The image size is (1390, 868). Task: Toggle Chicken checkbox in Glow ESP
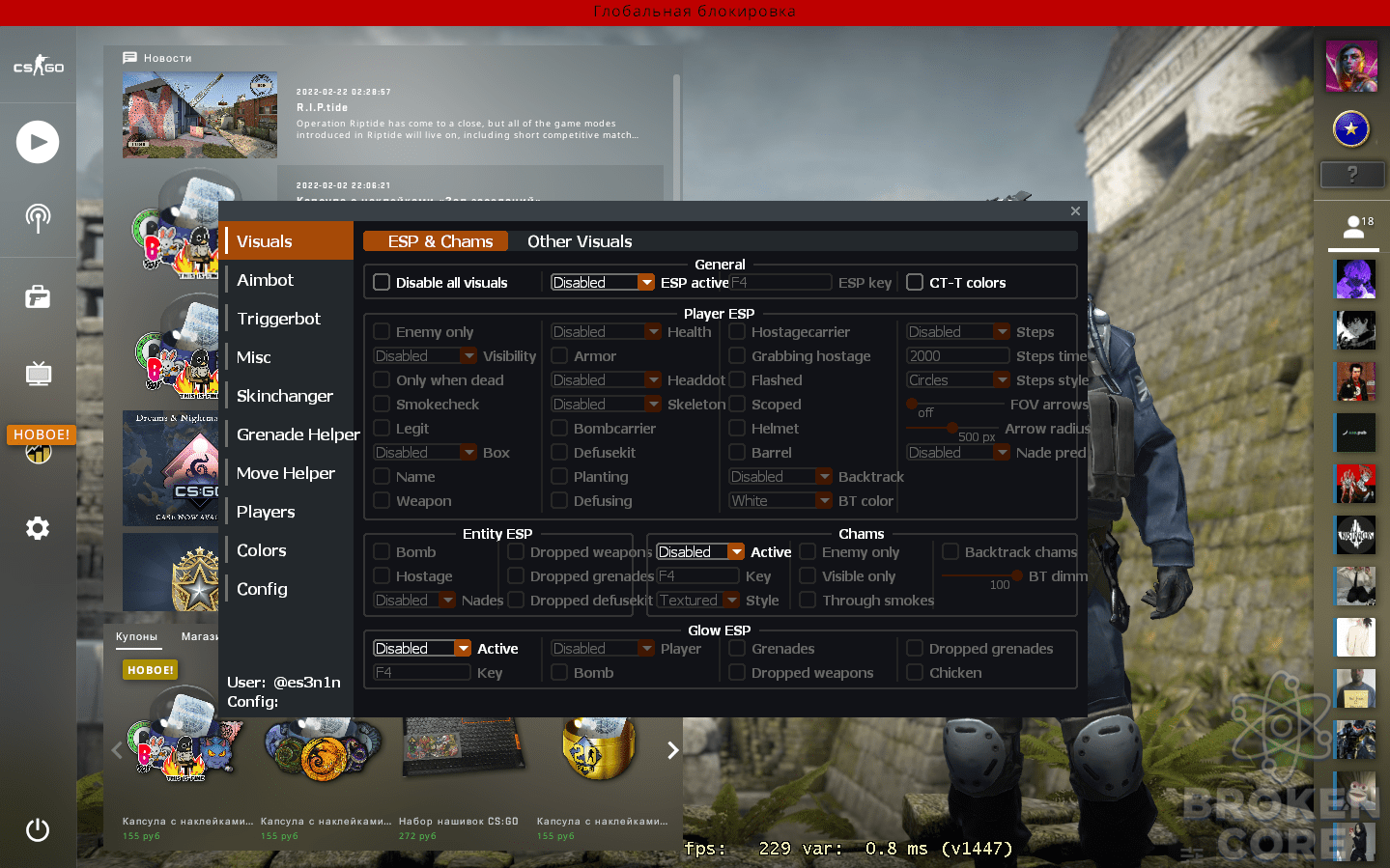pos(915,672)
